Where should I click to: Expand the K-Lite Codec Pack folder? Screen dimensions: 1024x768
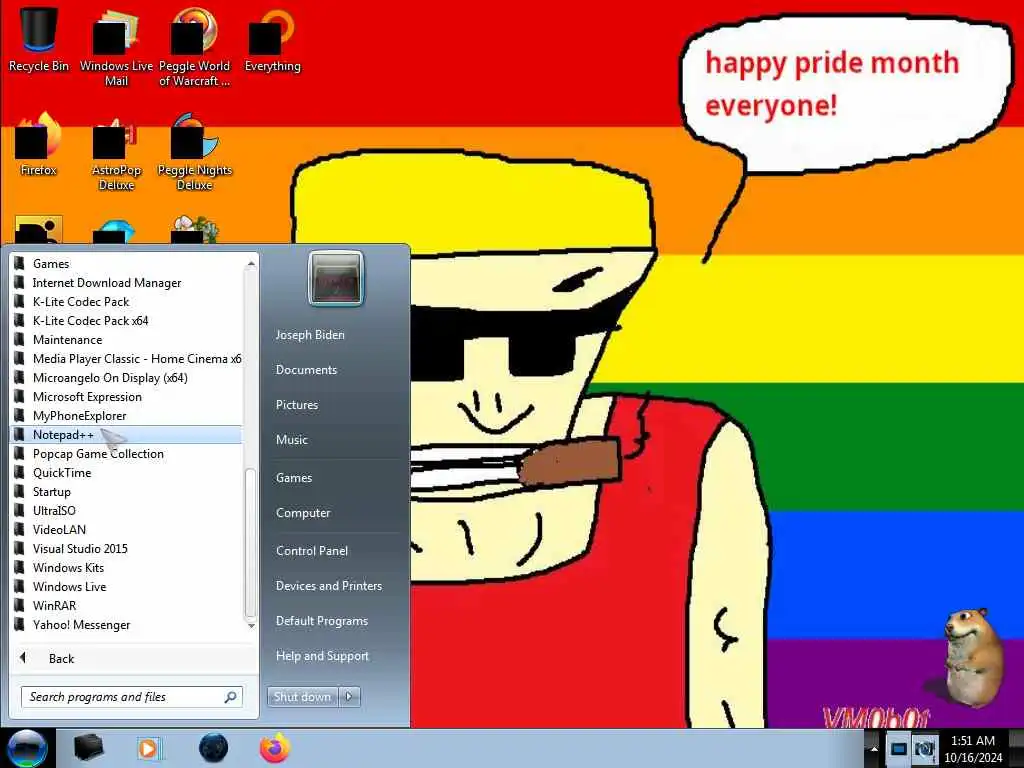click(125, 302)
